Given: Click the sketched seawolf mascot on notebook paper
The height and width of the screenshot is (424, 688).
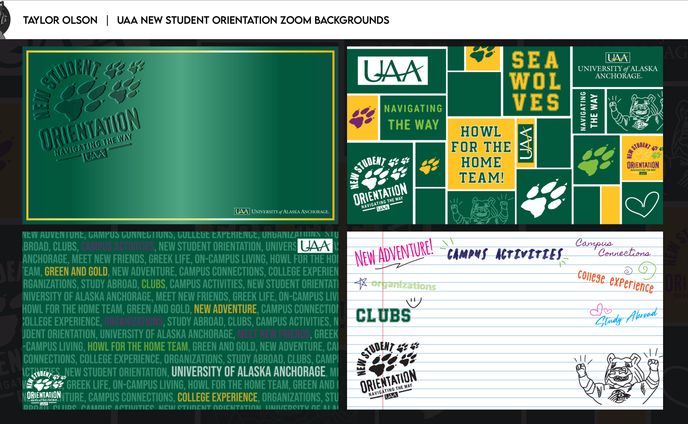Looking at the screenshot, I should click(x=617, y=378).
